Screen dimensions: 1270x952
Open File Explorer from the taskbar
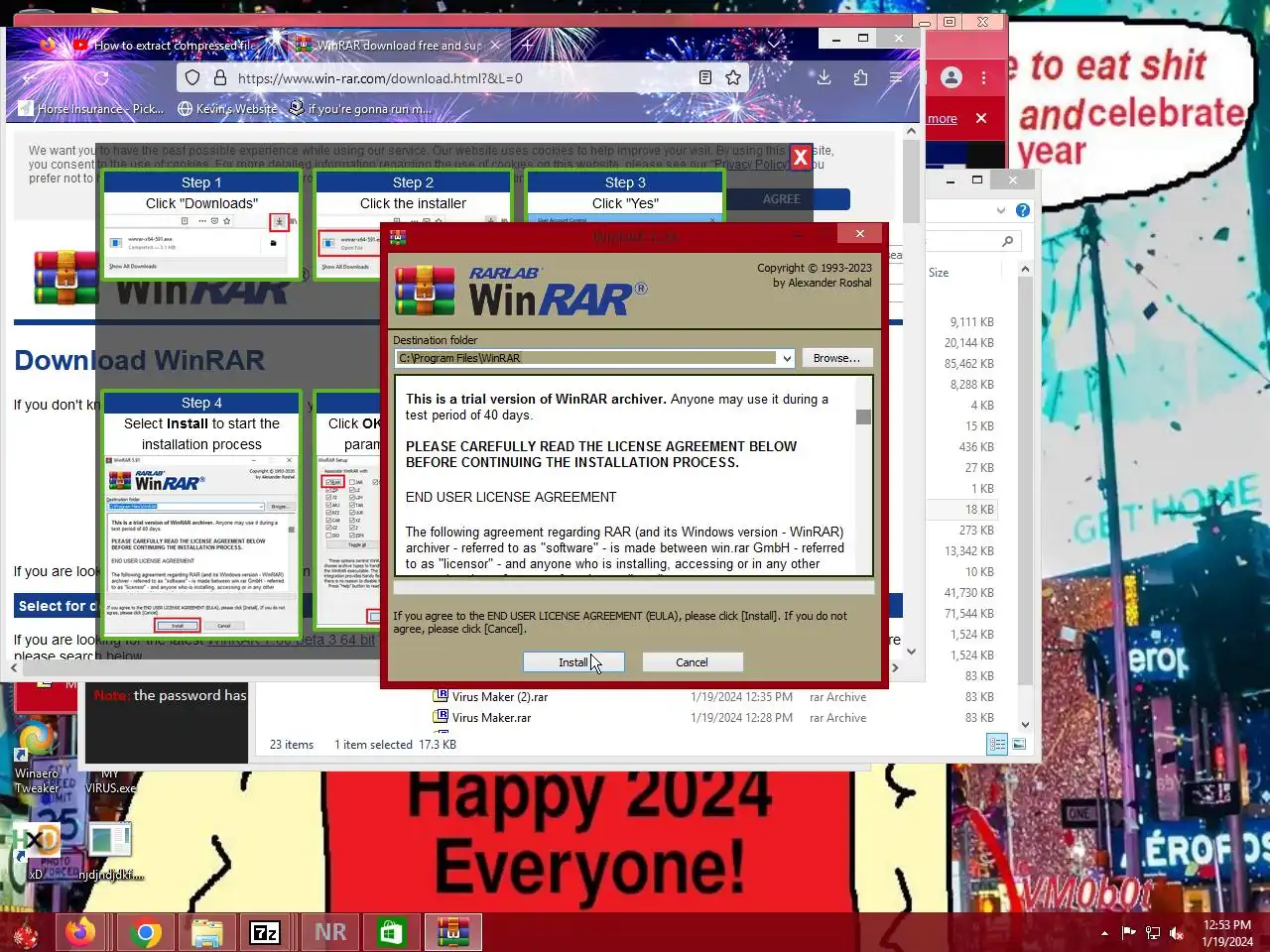point(206,932)
